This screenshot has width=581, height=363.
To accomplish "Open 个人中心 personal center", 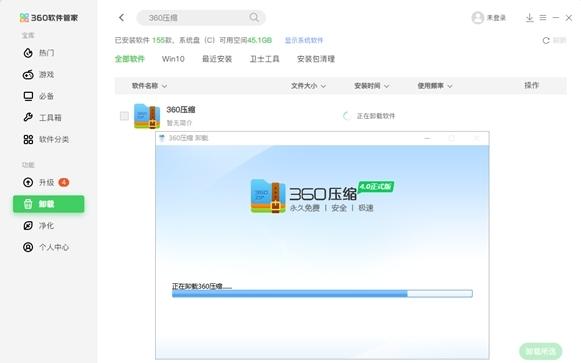I will click(x=46, y=247).
